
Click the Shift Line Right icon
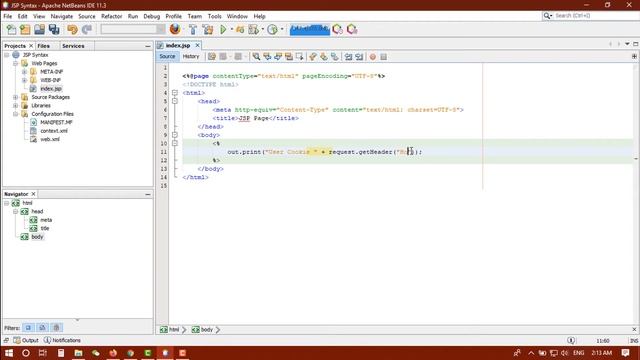click(x=359, y=57)
